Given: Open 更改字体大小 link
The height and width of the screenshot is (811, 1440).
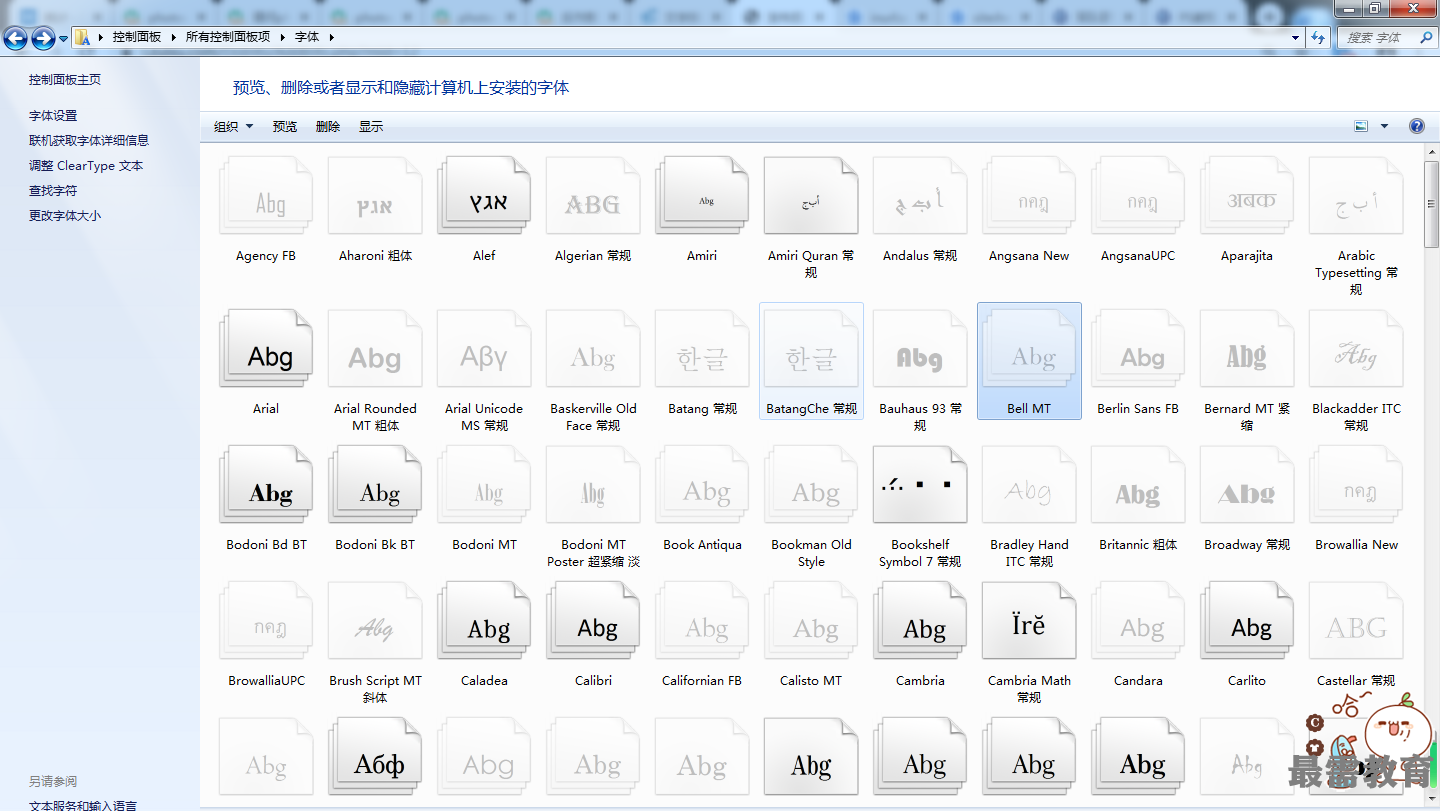Looking at the screenshot, I should tap(65, 216).
